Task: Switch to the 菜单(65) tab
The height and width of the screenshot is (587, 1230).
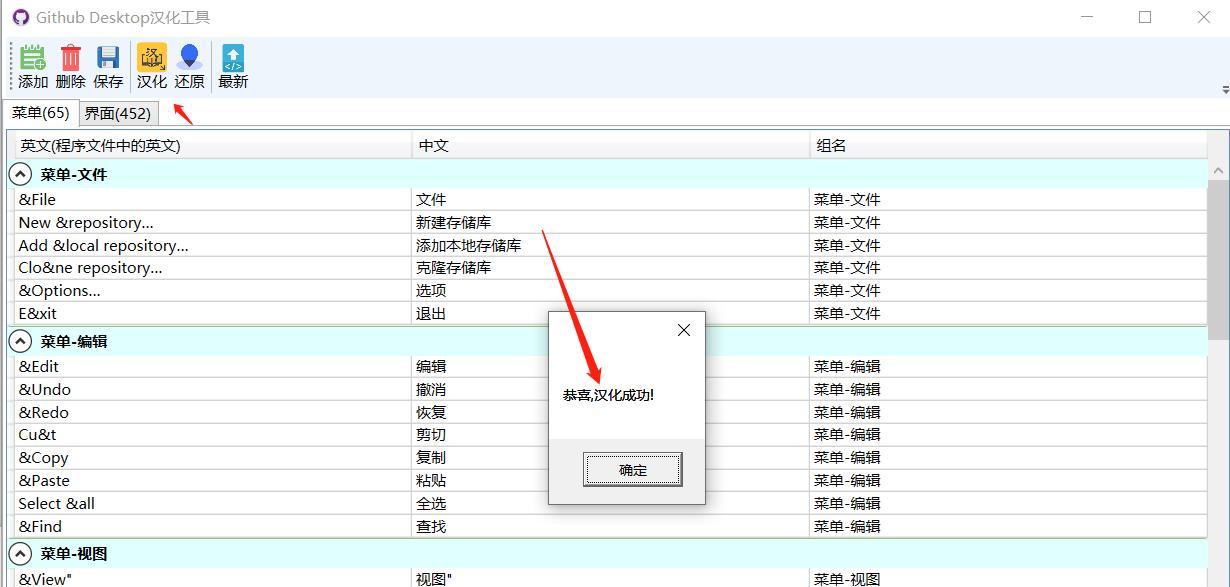Action: [40, 113]
